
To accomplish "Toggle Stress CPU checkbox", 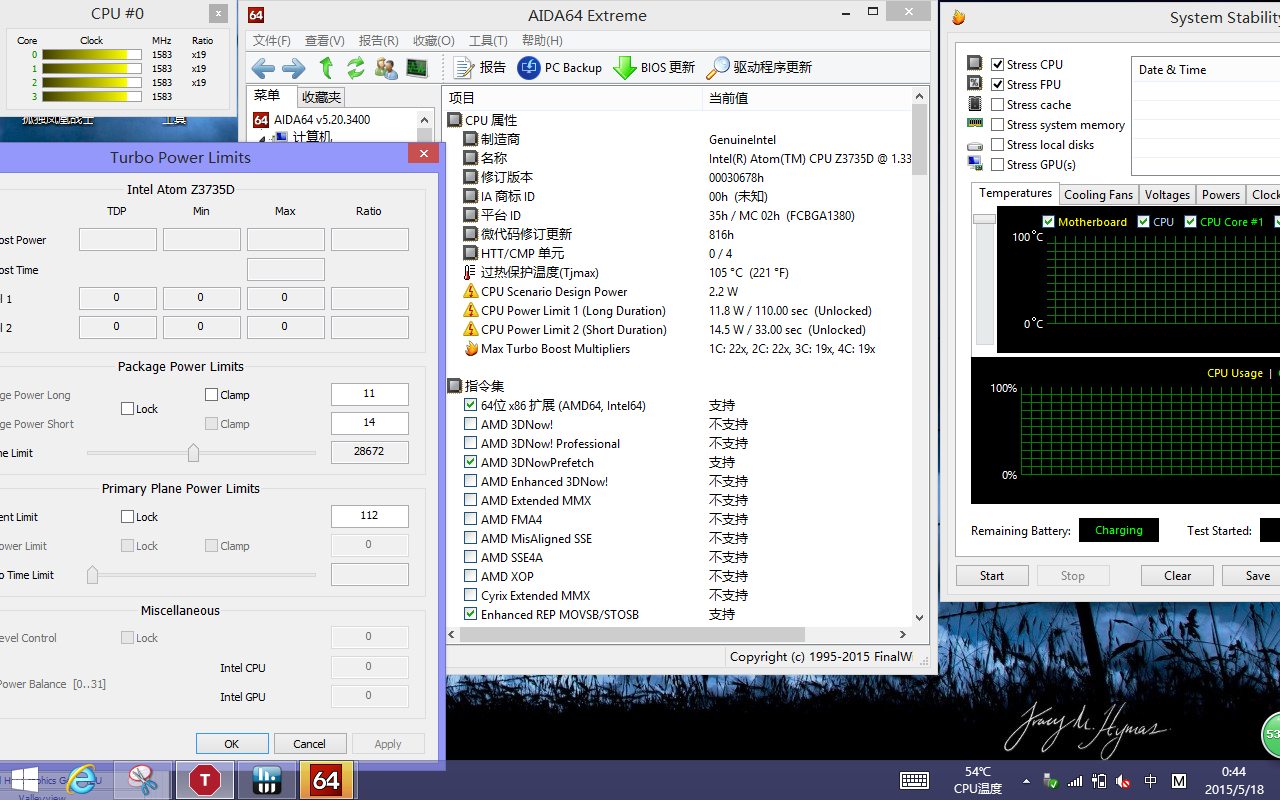I will click(x=997, y=64).
